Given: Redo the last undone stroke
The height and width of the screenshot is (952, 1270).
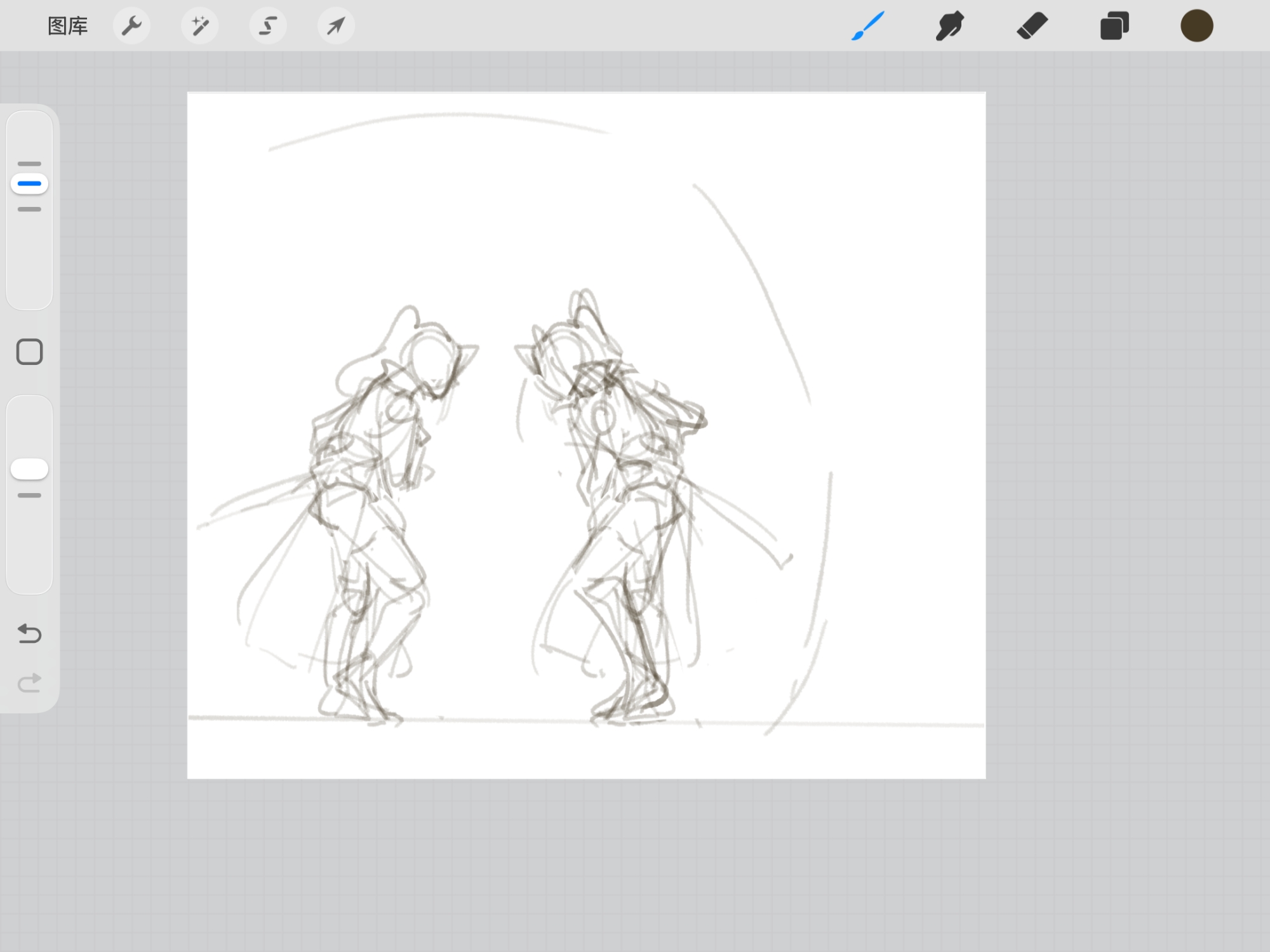Looking at the screenshot, I should coord(29,683).
